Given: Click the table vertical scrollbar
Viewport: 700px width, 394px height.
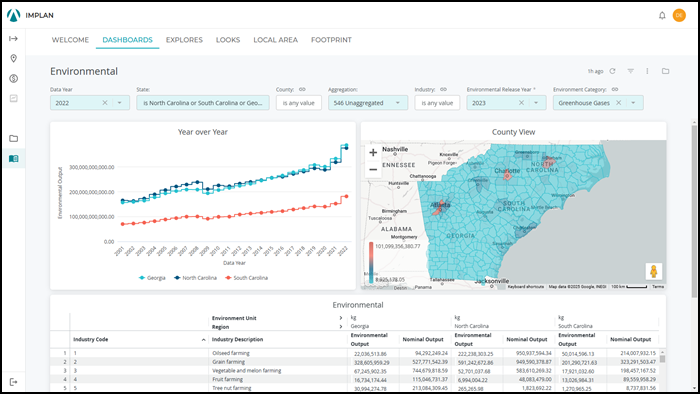Looking at the screenshot, I should (x=662, y=358).
